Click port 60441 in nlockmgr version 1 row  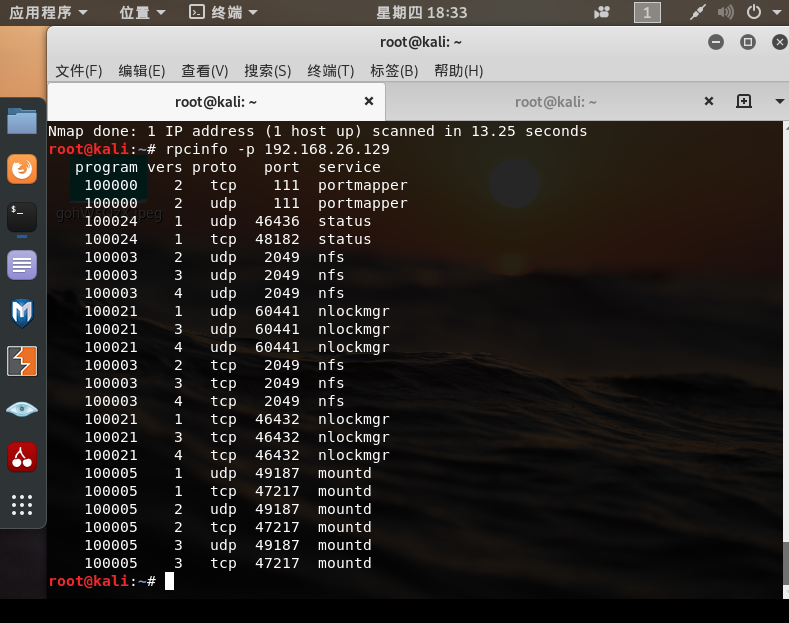(277, 311)
